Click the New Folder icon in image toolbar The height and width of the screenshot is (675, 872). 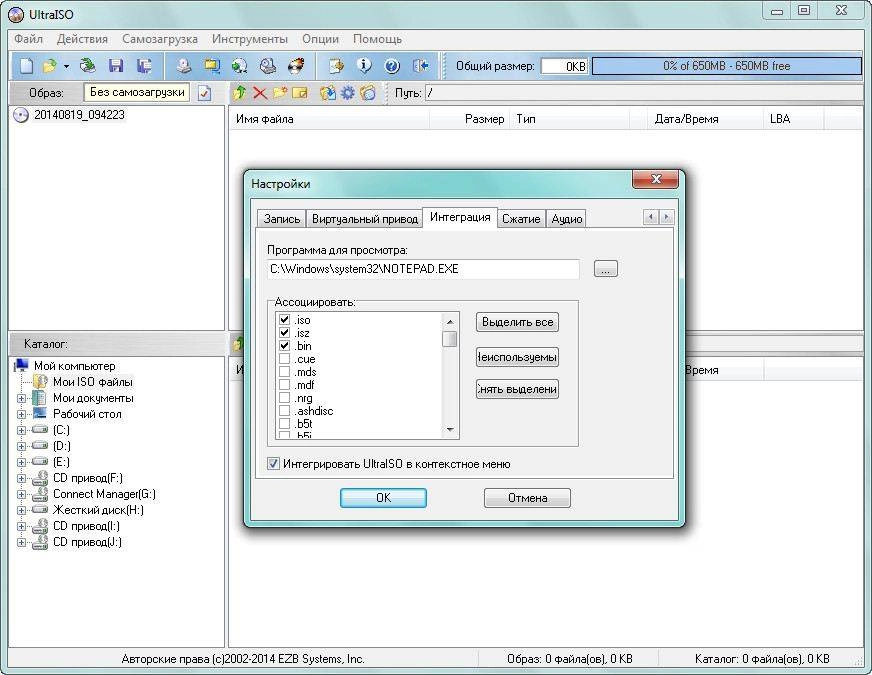point(280,93)
